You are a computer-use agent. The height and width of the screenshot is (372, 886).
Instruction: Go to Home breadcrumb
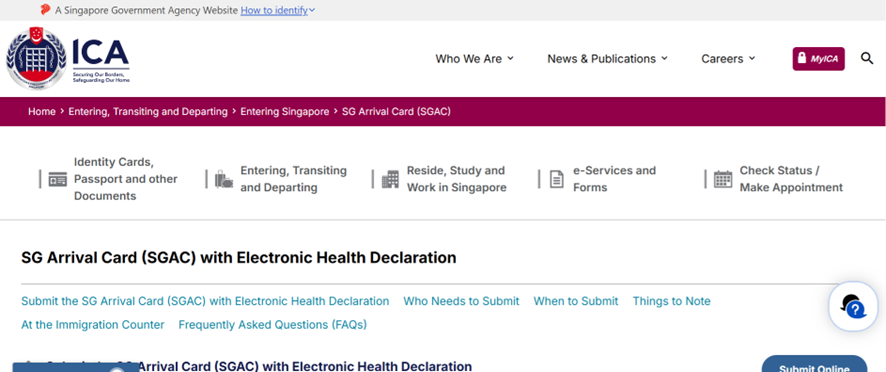tap(42, 111)
